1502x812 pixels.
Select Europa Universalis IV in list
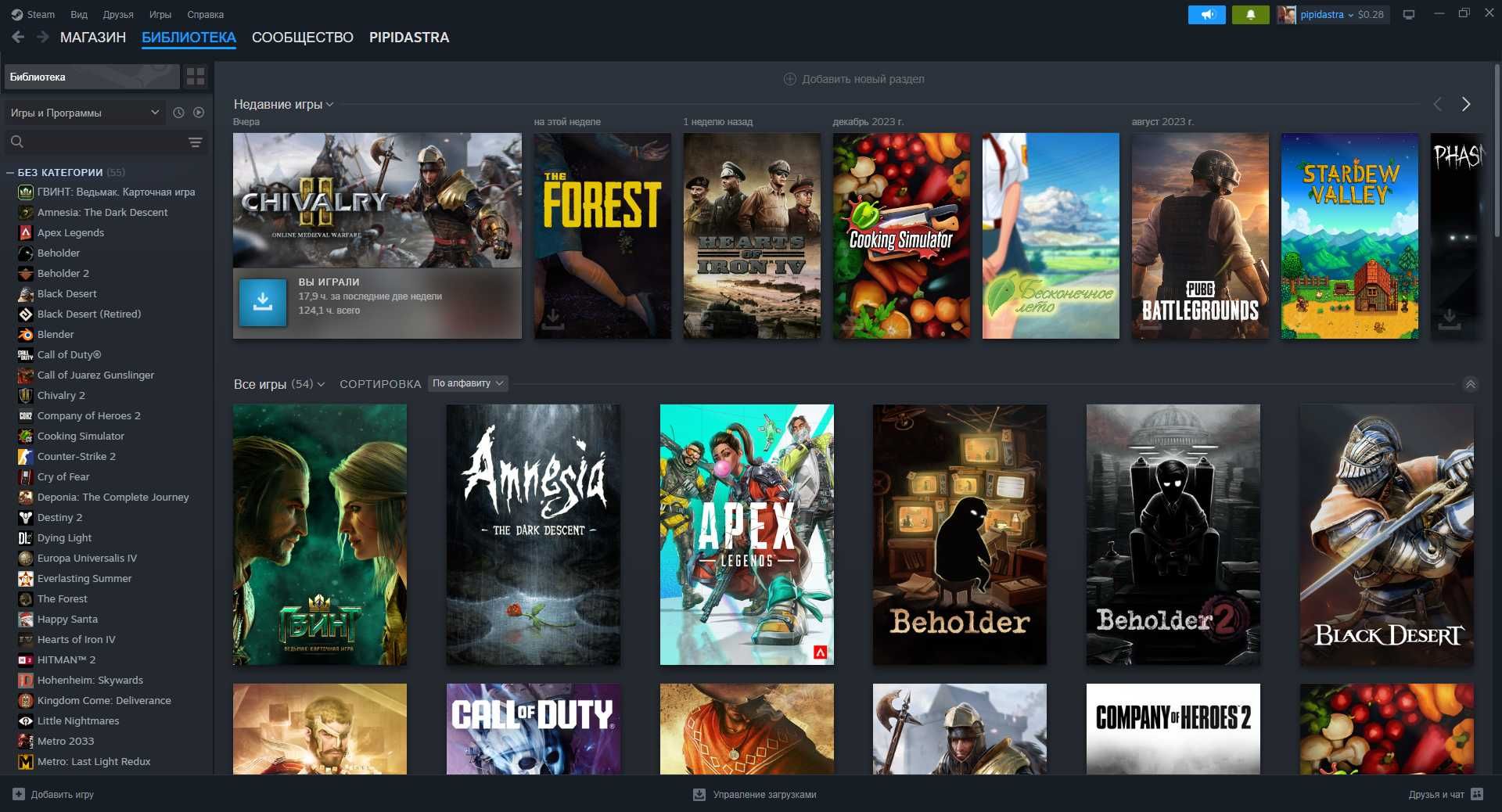pyautogui.click(x=87, y=558)
